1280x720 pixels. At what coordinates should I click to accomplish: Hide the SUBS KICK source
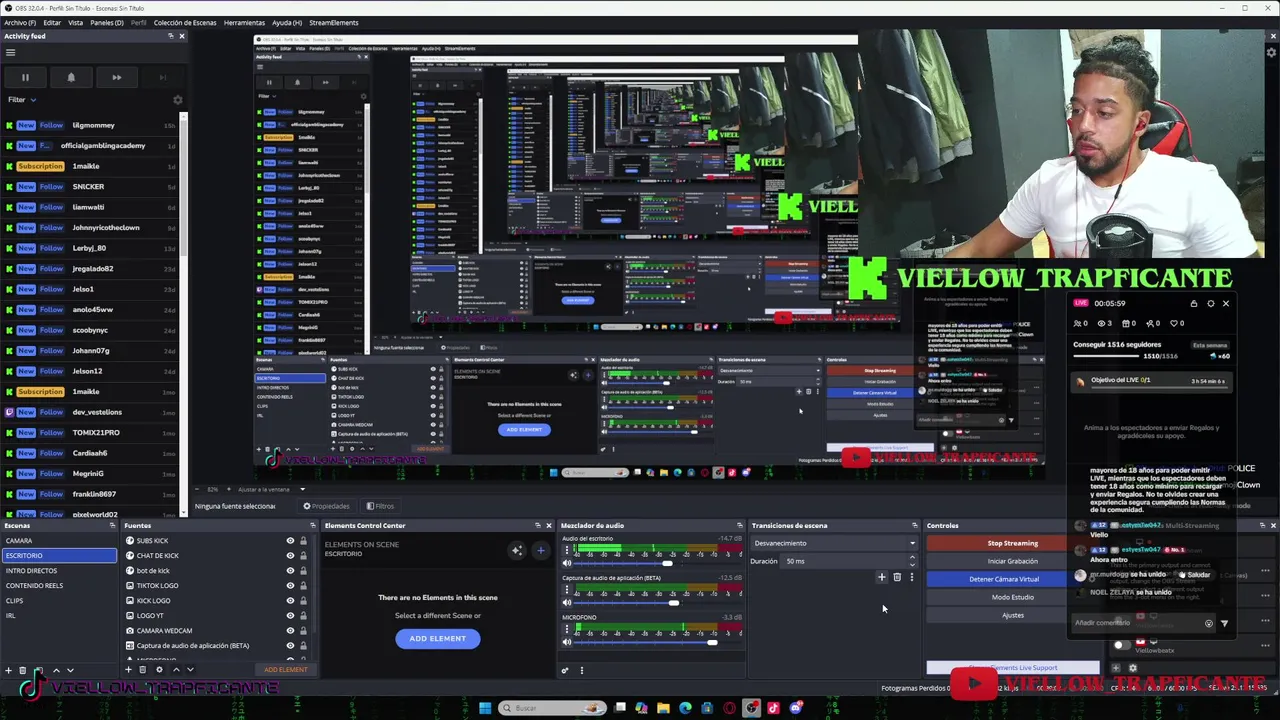pyautogui.click(x=290, y=541)
